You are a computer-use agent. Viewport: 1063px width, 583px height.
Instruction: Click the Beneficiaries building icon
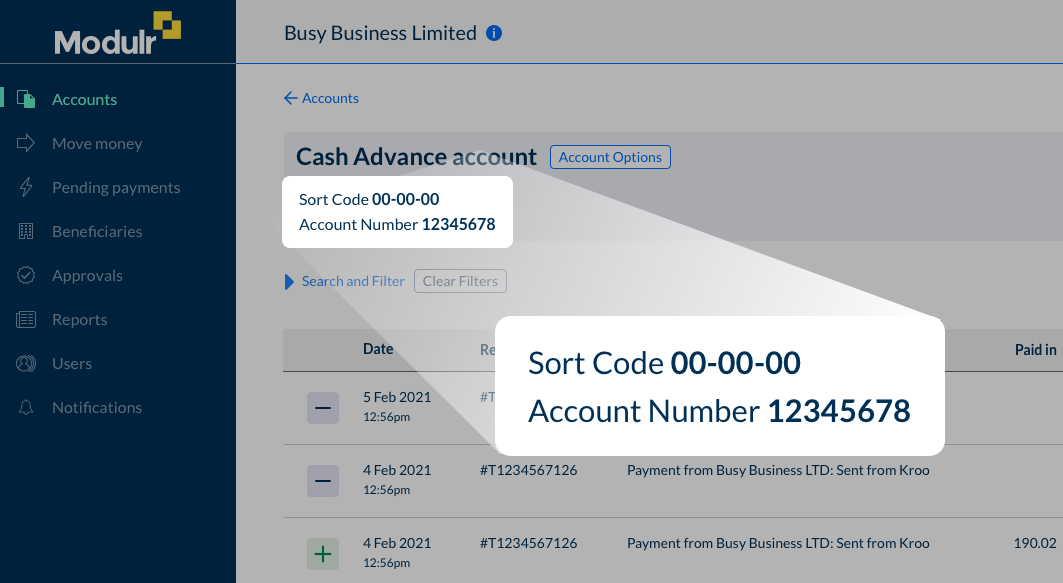[x=26, y=231]
